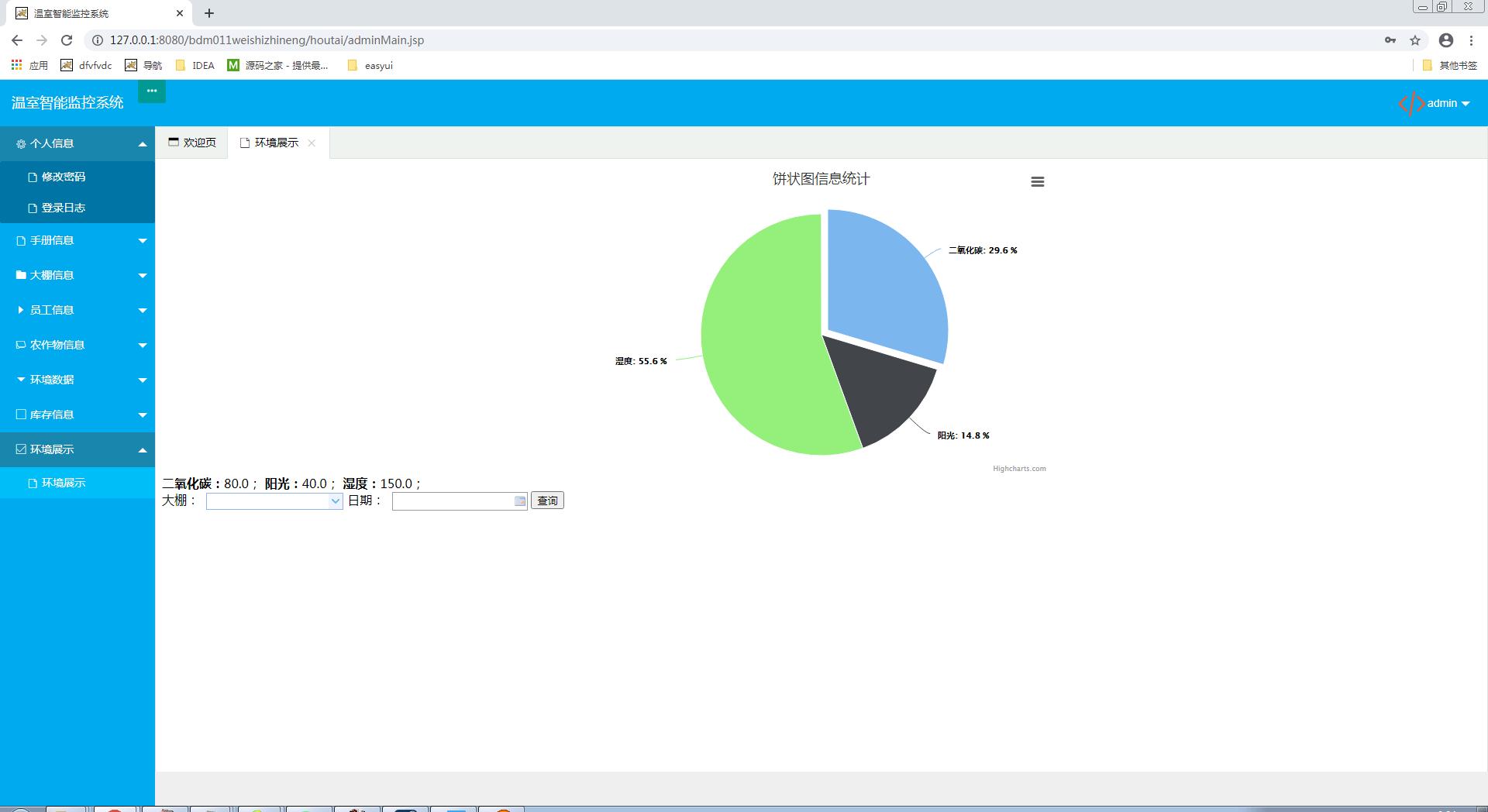Close the 环境展示 tab
Screen dimensions: 1488x812
(x=312, y=143)
